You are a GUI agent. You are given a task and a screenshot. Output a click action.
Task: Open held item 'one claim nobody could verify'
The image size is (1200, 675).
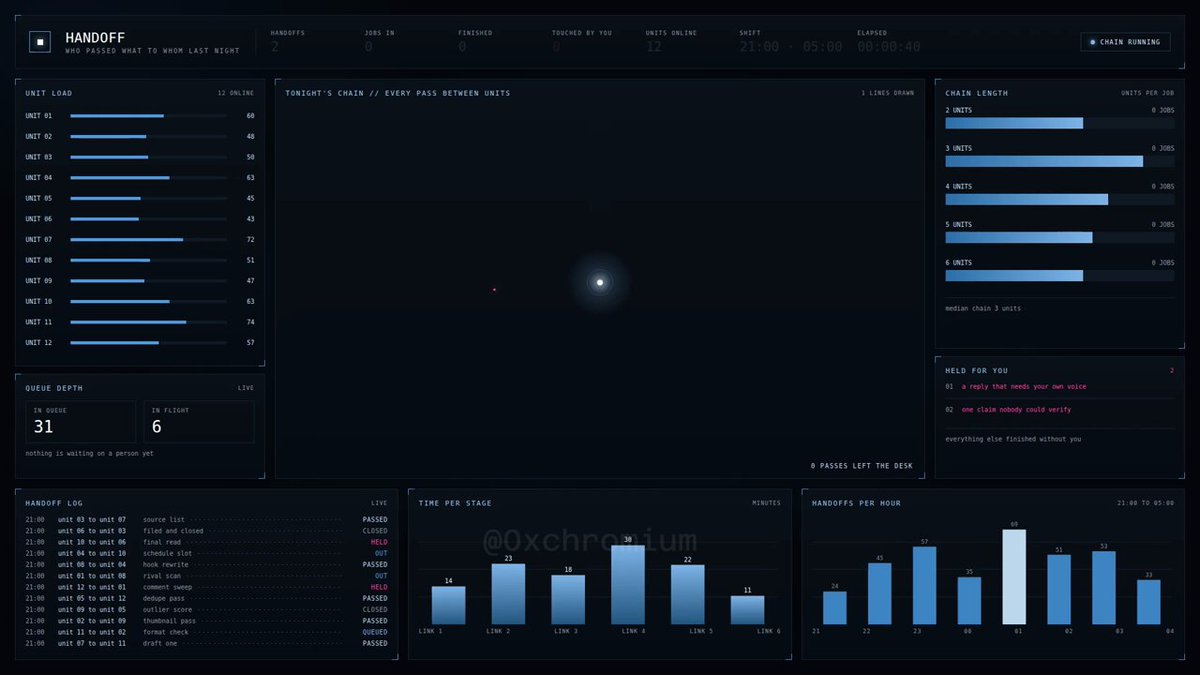1016,409
